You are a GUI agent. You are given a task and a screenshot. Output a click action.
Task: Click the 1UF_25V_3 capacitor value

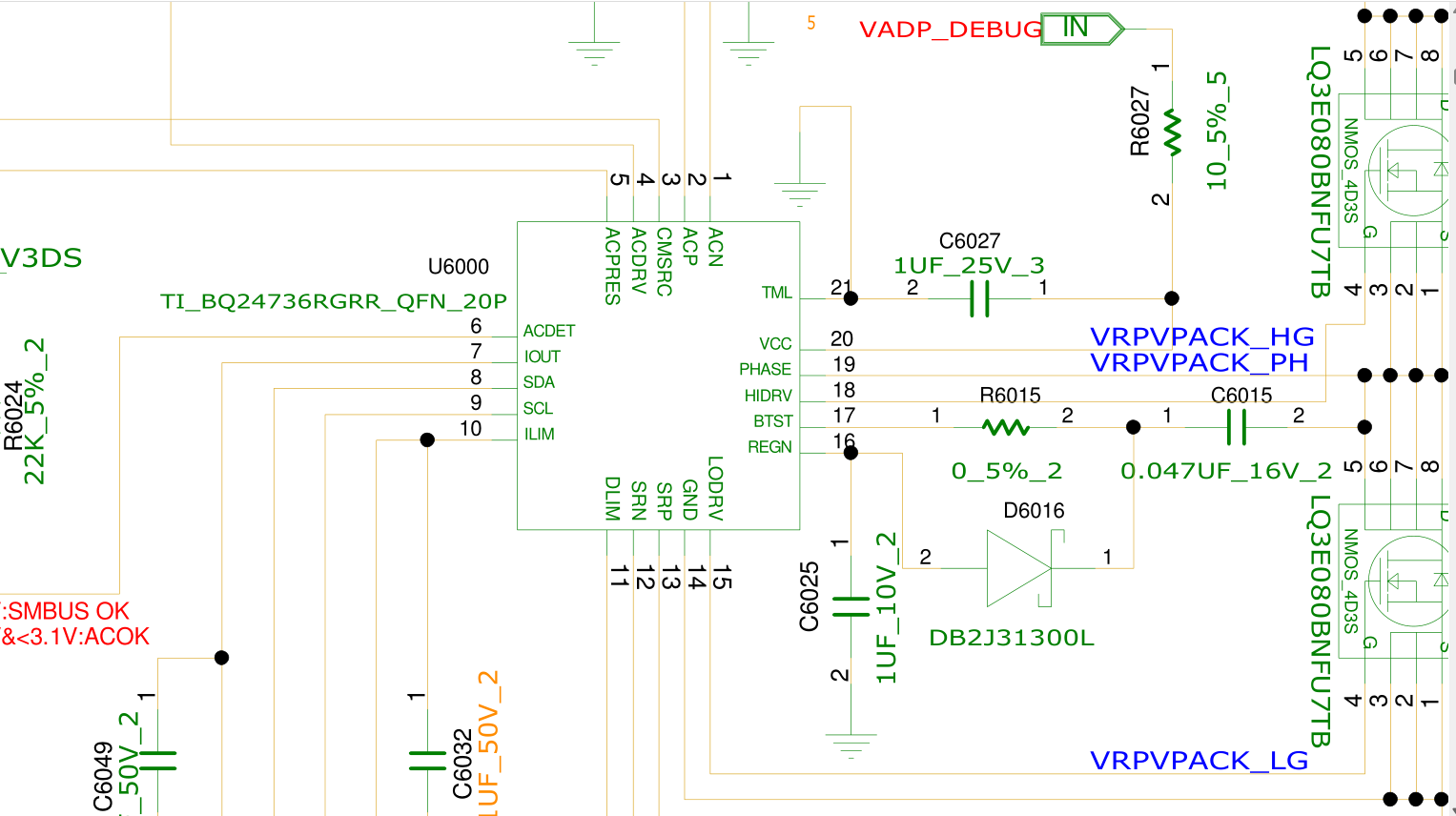tap(969, 265)
